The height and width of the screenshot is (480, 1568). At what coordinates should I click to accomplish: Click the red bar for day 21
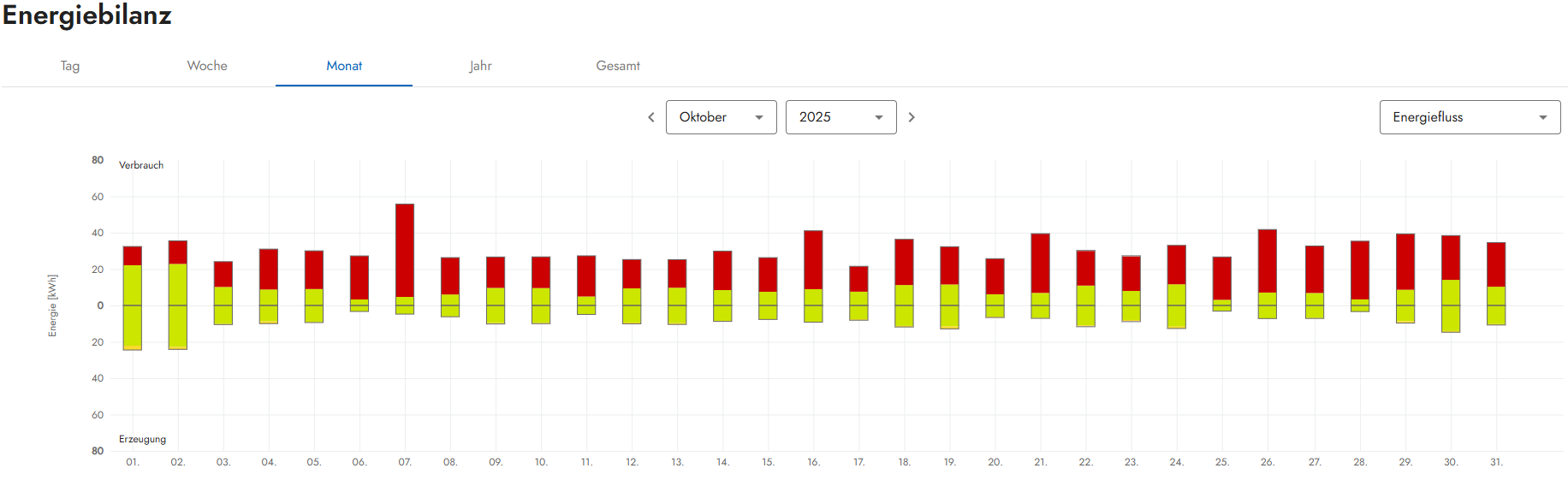point(1040,263)
